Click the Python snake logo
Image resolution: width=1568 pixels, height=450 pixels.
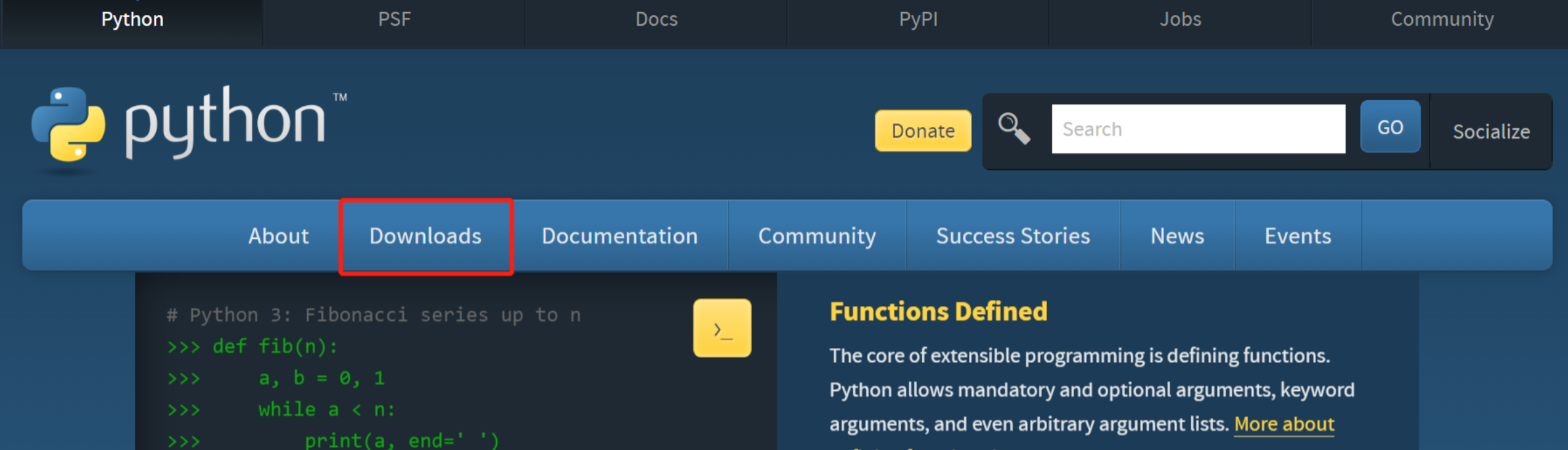pos(68,124)
